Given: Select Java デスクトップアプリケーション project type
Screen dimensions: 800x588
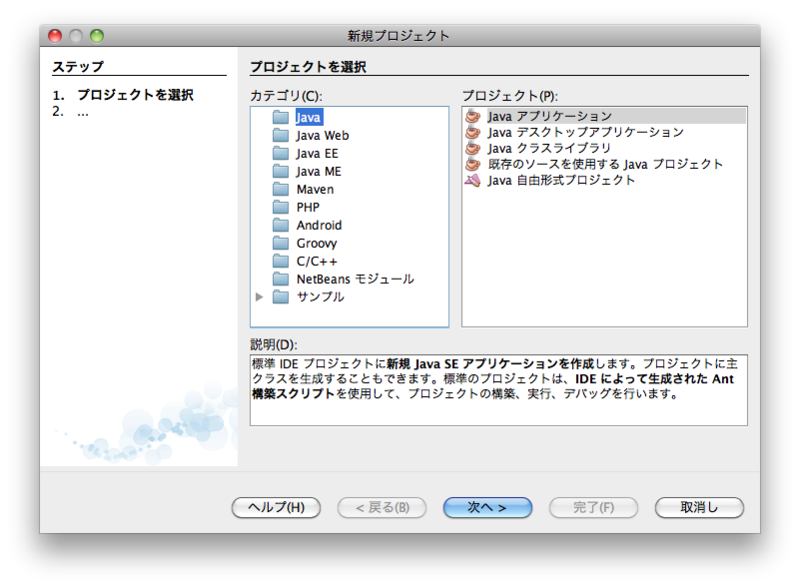Looking at the screenshot, I should click(585, 132).
